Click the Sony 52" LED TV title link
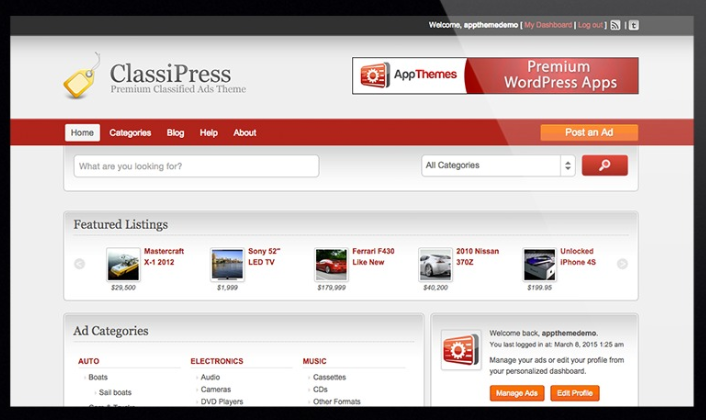Screen dimensions: 706x420 (264, 257)
